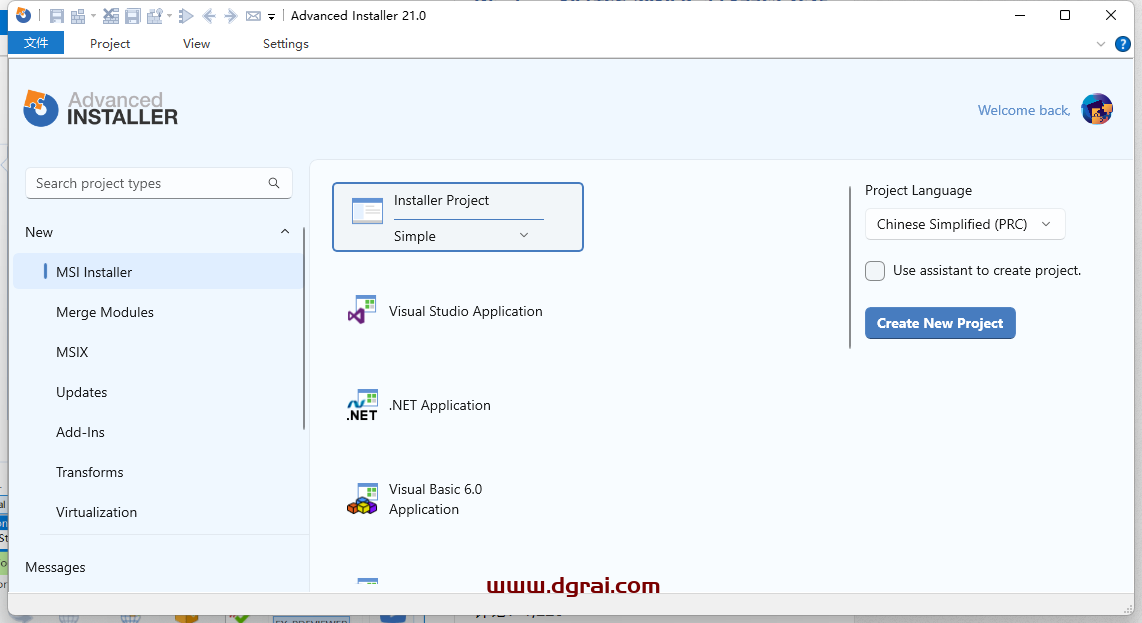1142x623 pixels.
Task: Select Visual Basic 6.0 Application label
Action: (436, 499)
